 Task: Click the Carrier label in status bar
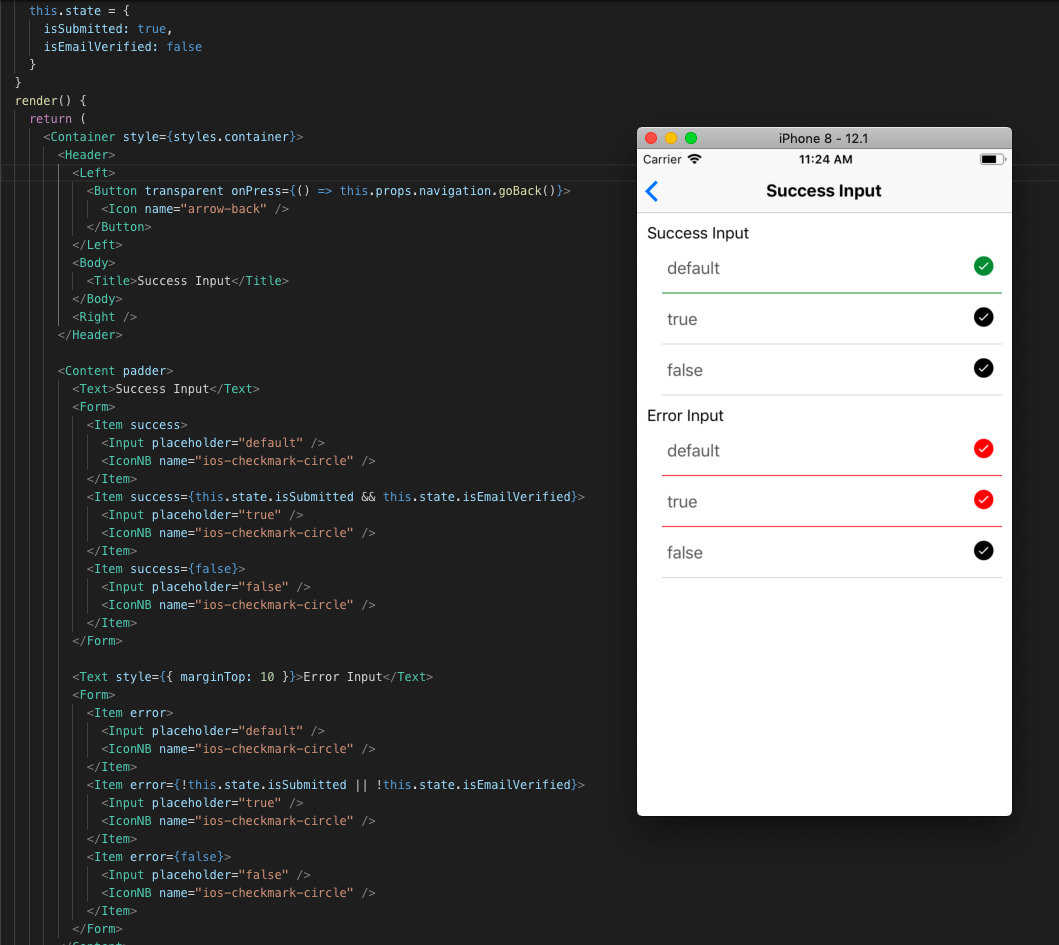click(662, 158)
